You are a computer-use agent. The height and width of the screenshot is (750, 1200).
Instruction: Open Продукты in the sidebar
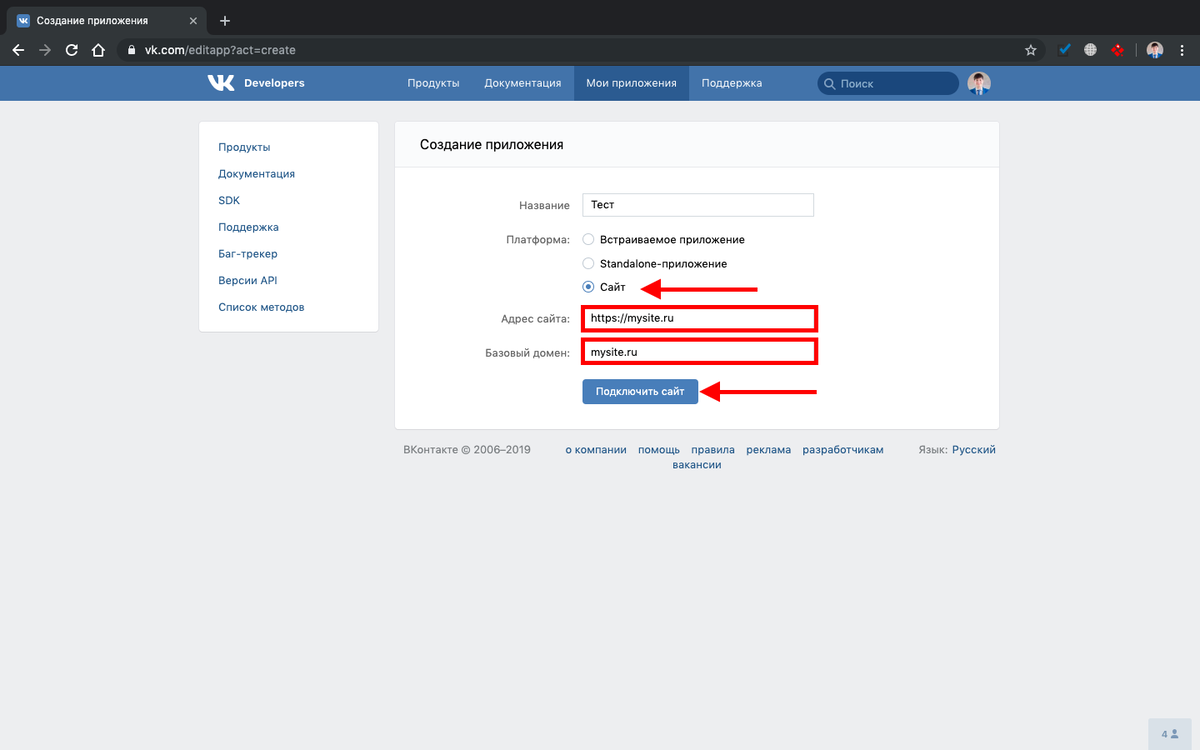click(x=244, y=147)
